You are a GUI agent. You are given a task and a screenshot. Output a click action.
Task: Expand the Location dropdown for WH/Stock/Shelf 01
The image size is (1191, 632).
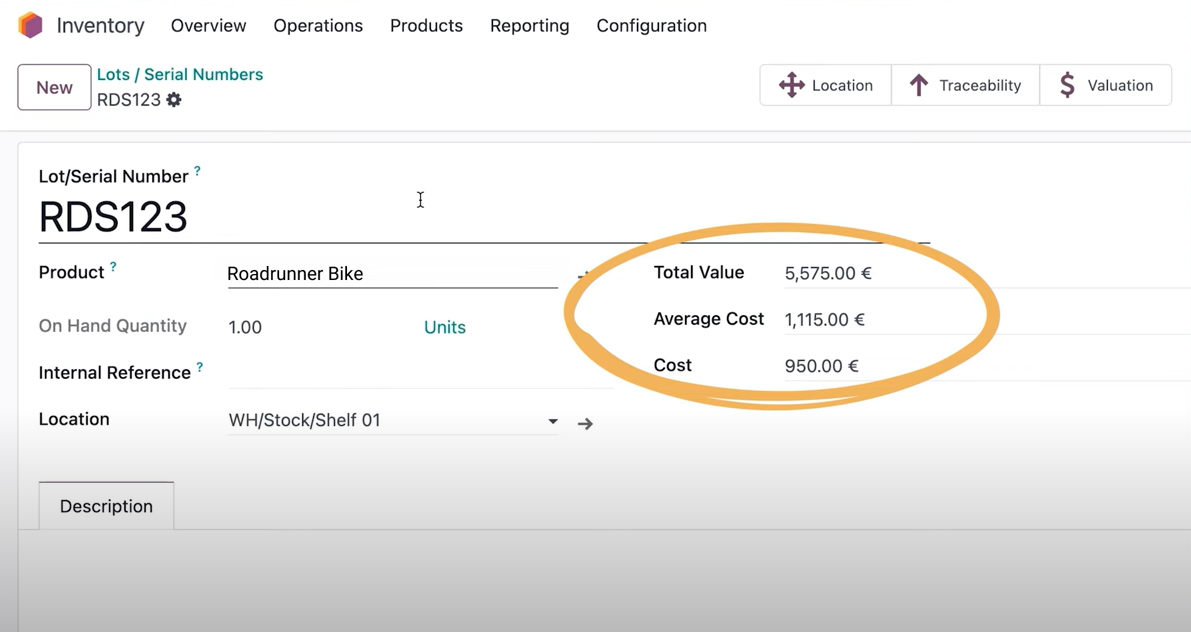pos(552,421)
